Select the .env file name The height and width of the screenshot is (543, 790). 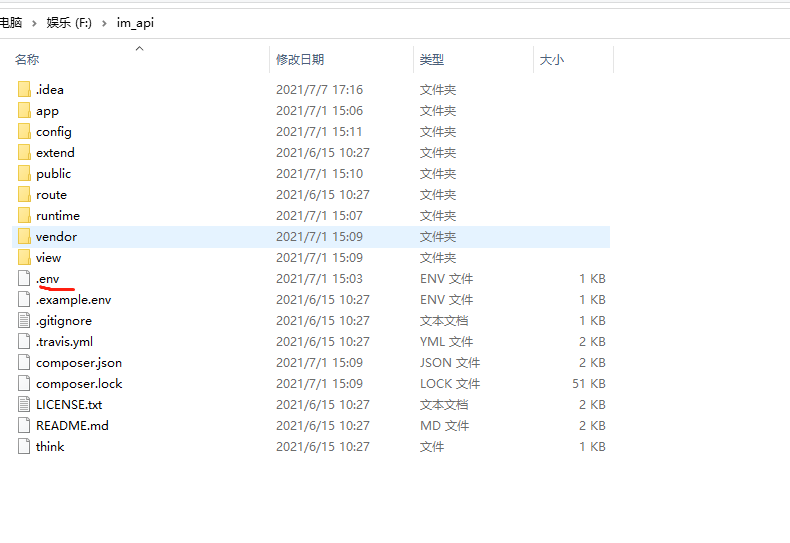pos(48,279)
